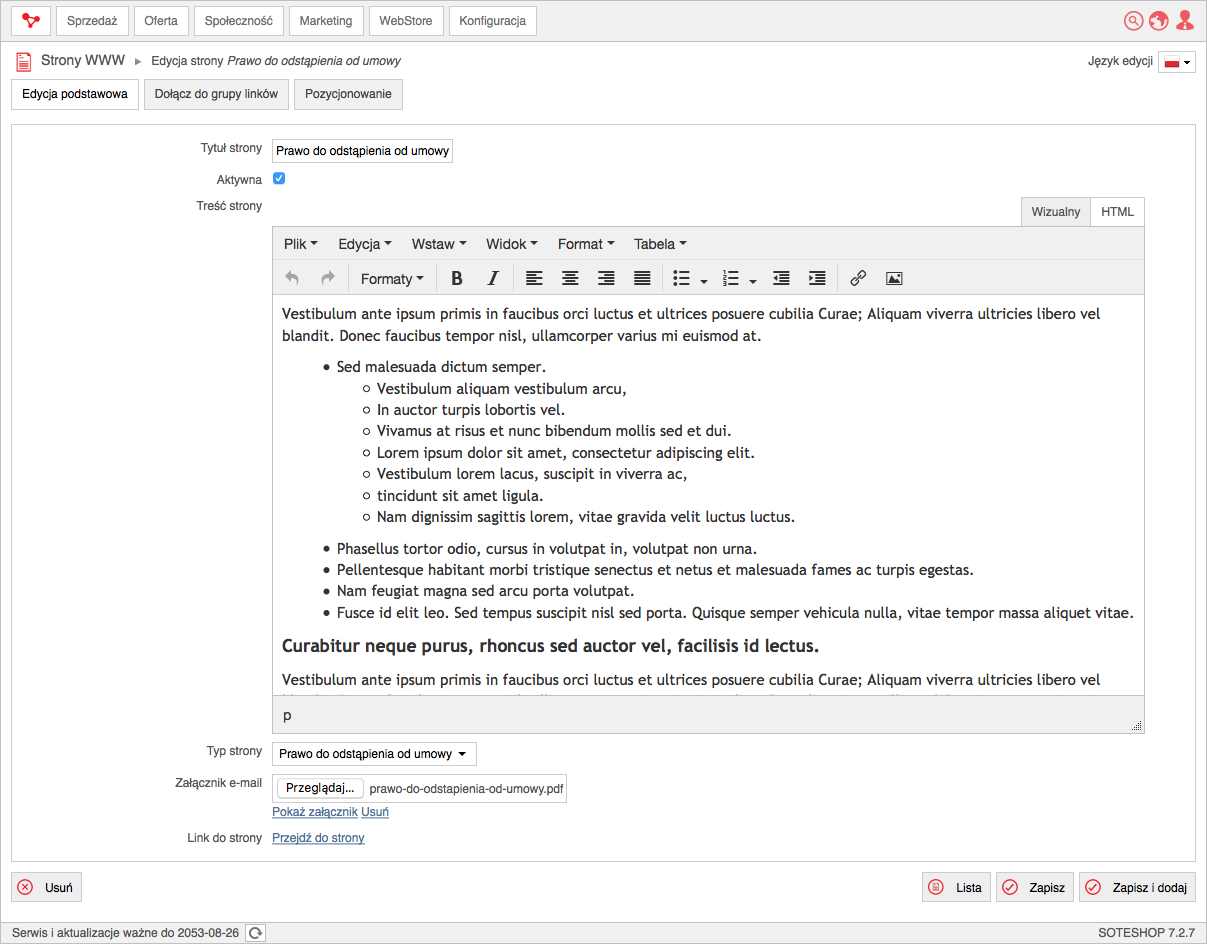The width and height of the screenshot is (1207, 944).
Task: Insert an image with the picture icon
Action: (894, 278)
